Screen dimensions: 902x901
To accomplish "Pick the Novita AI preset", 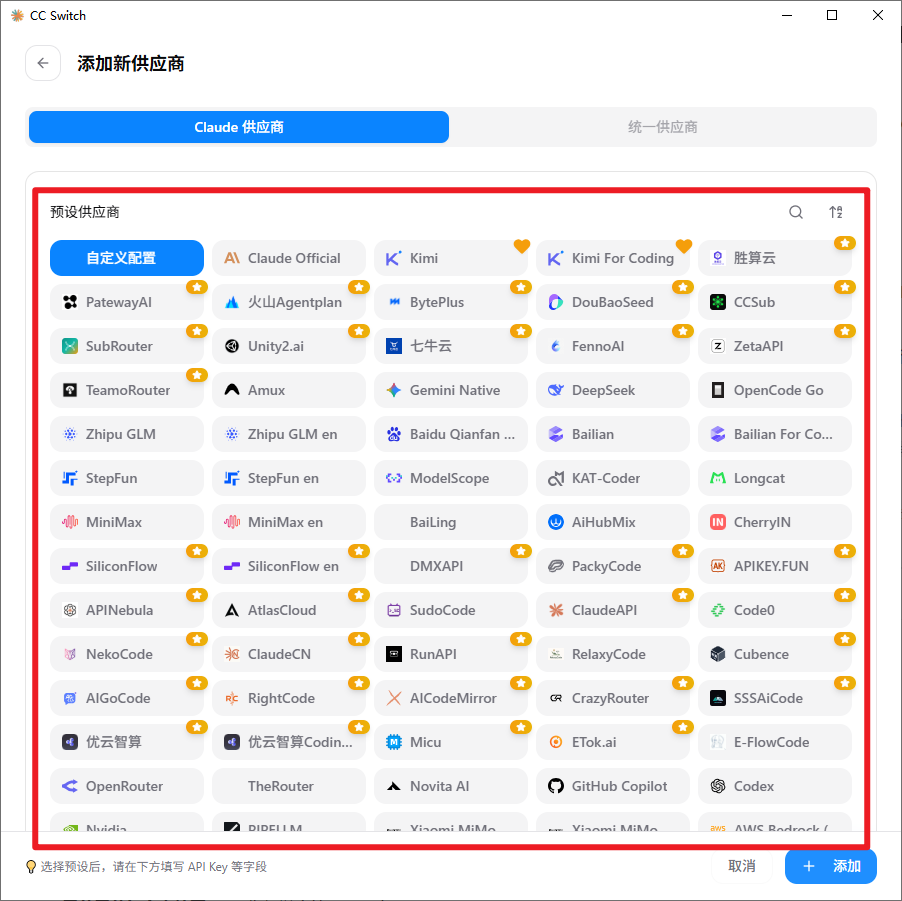I will 451,787.
